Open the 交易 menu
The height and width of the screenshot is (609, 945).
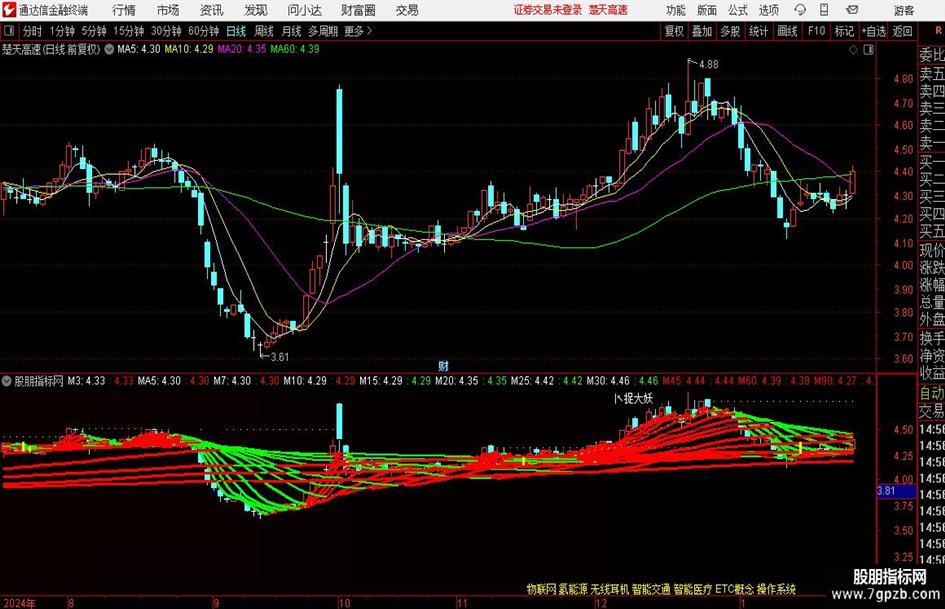pos(407,10)
